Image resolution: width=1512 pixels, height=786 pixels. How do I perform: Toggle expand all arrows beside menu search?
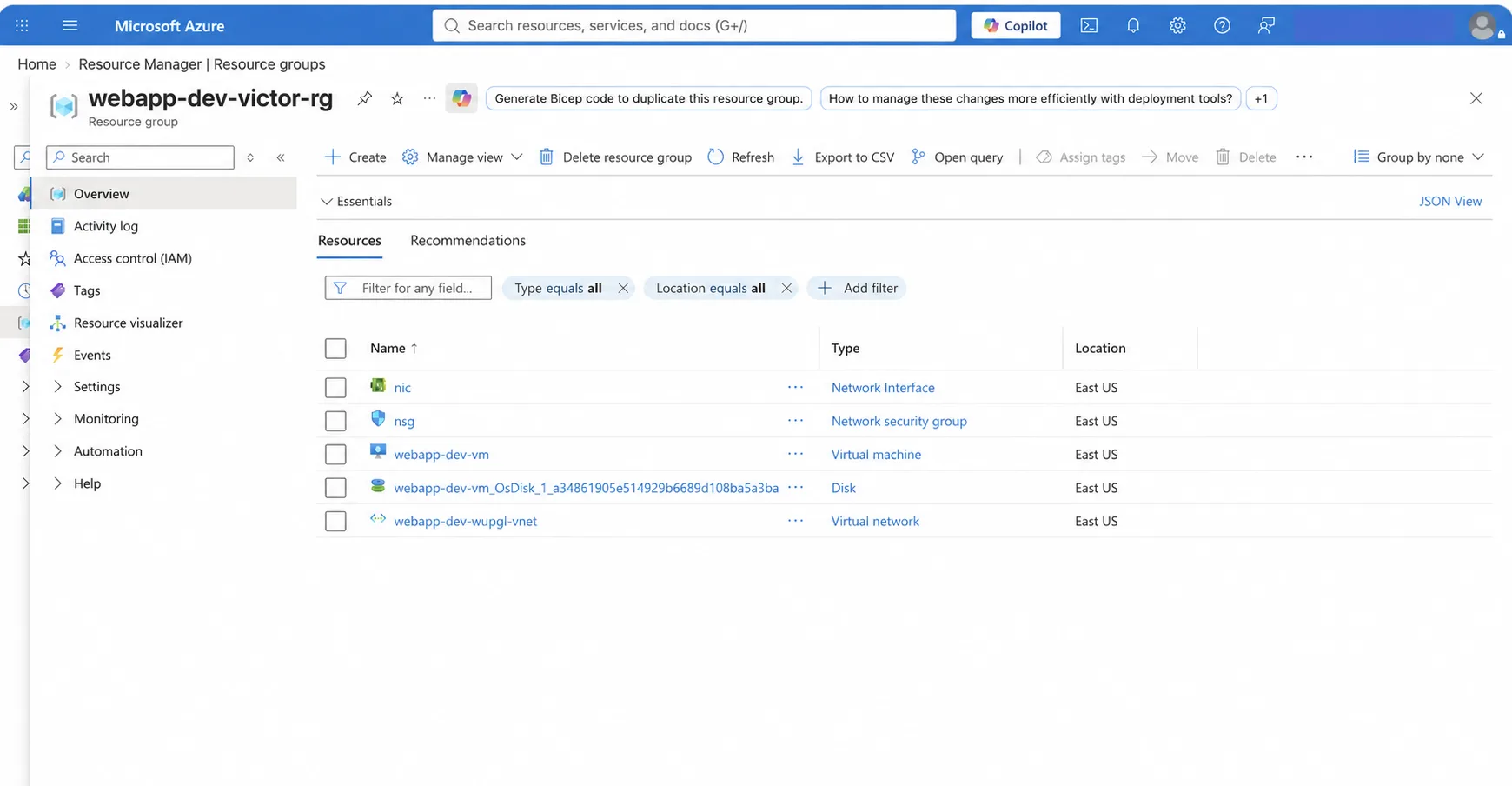[x=250, y=157]
